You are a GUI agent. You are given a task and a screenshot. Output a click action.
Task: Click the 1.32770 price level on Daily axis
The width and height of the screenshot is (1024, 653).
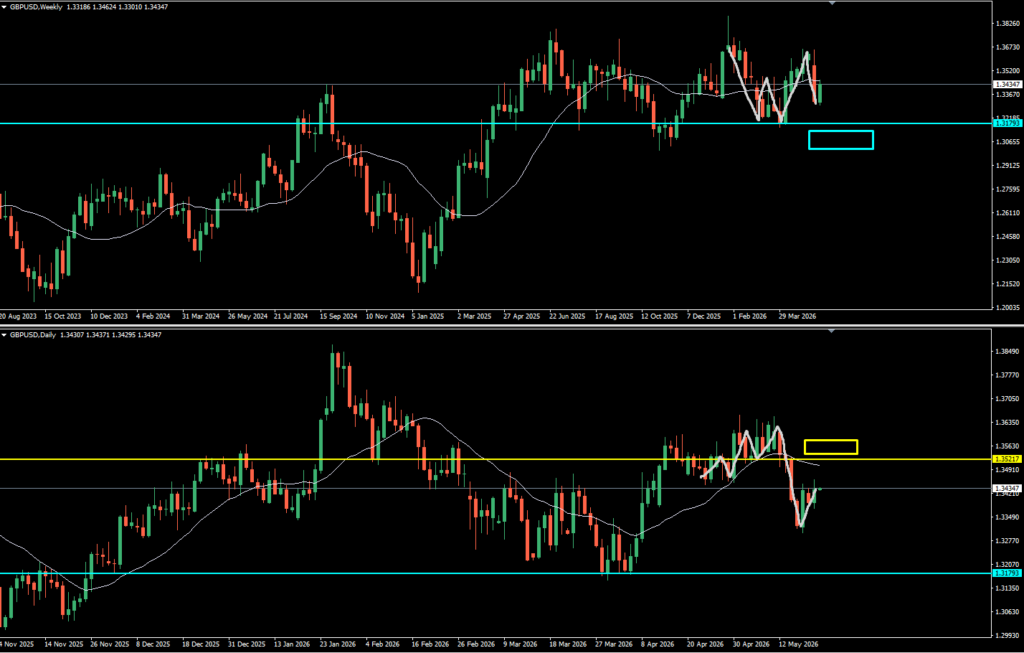coord(1007,541)
